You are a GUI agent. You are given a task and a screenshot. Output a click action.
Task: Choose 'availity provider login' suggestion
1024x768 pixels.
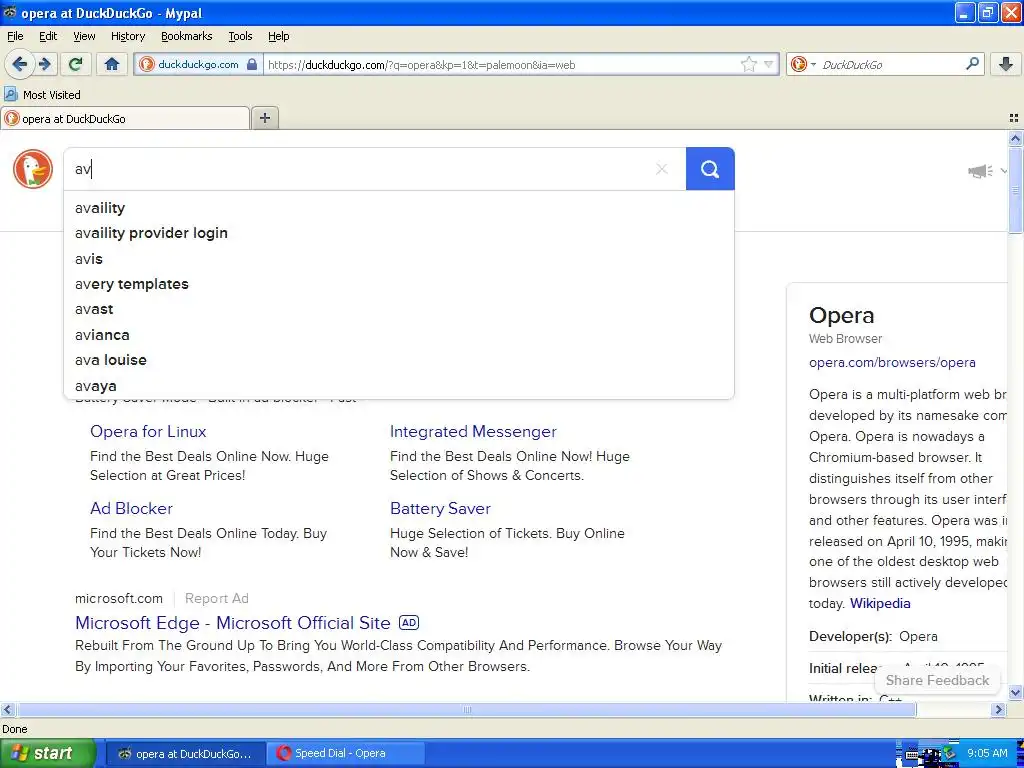[x=399, y=233]
